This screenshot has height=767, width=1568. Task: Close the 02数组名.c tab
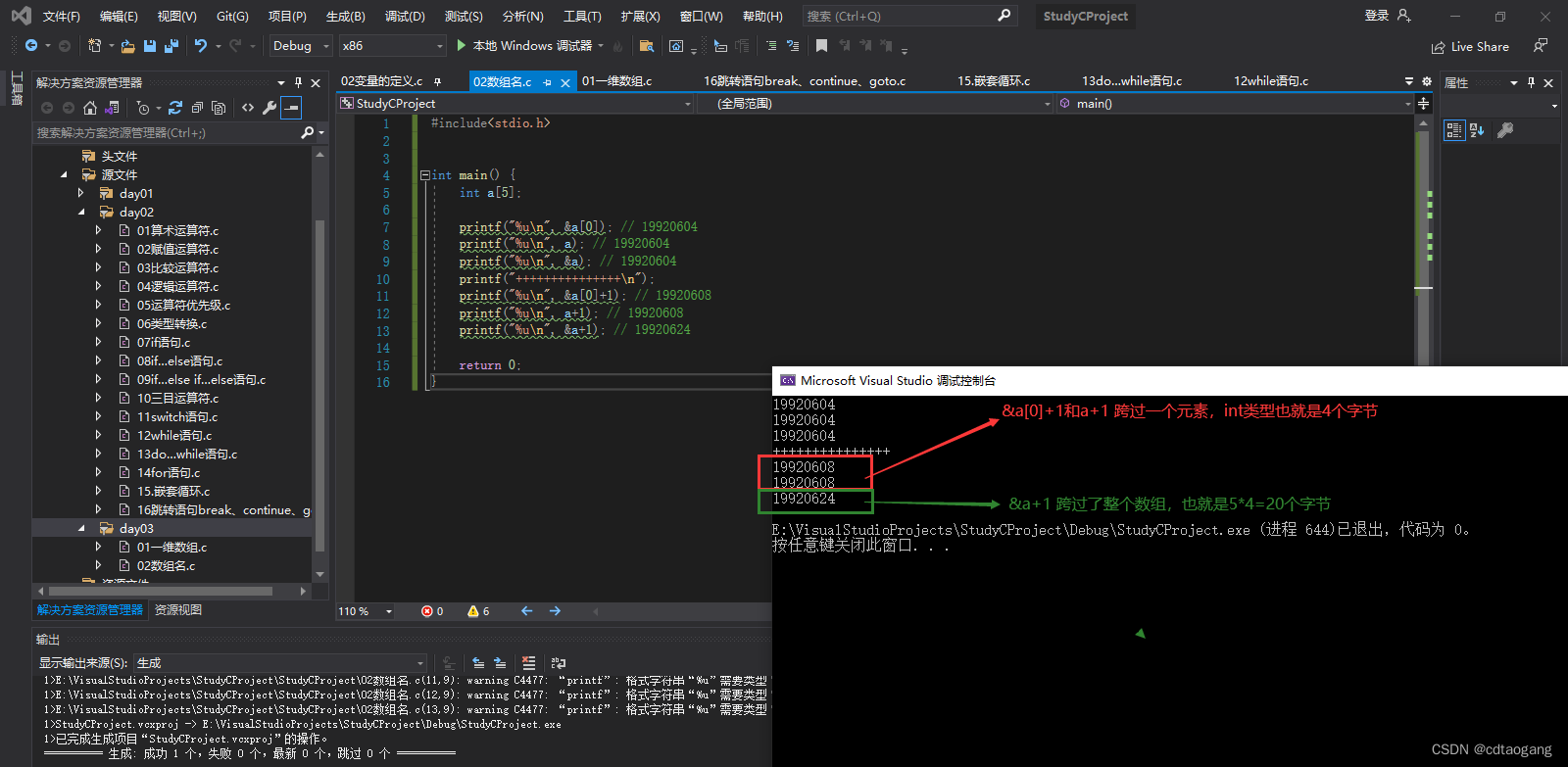[565, 83]
